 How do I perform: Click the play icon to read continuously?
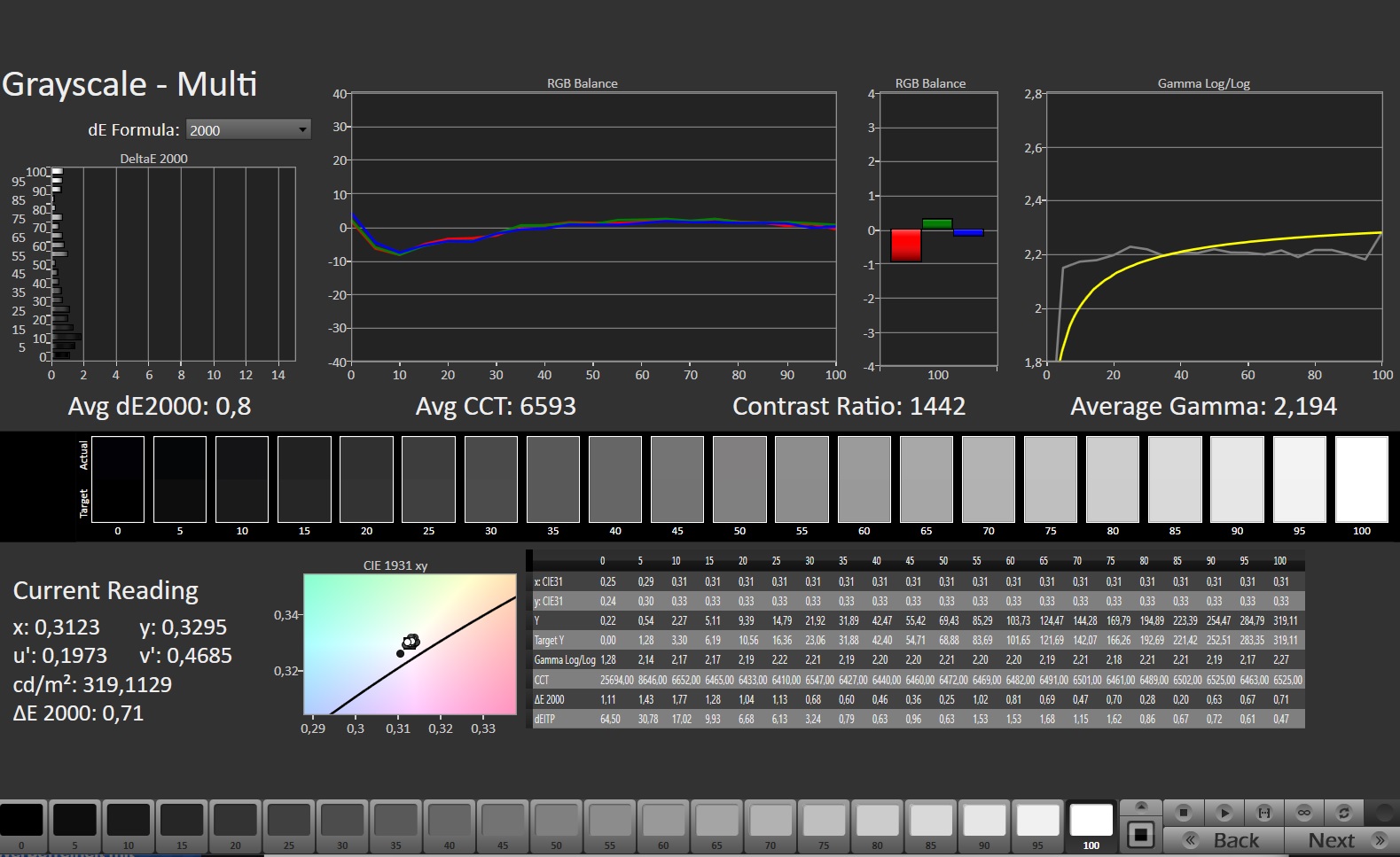coord(1224,812)
